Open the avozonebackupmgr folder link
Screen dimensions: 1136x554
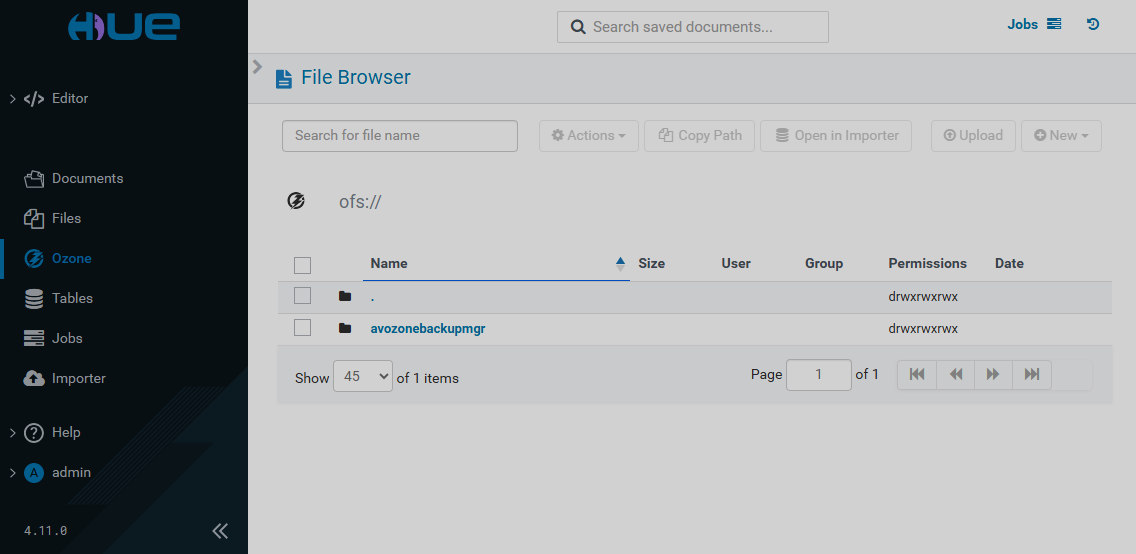427,328
